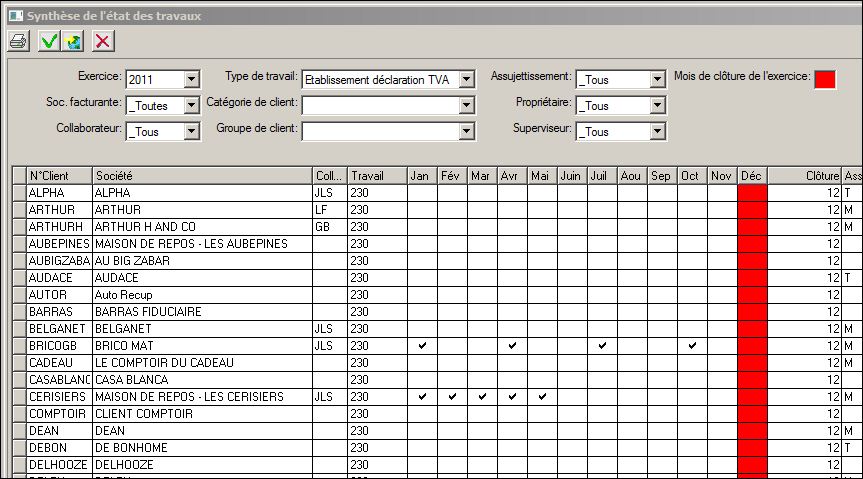
Task: Expand the Type de travail dropdown
Action: (466, 80)
